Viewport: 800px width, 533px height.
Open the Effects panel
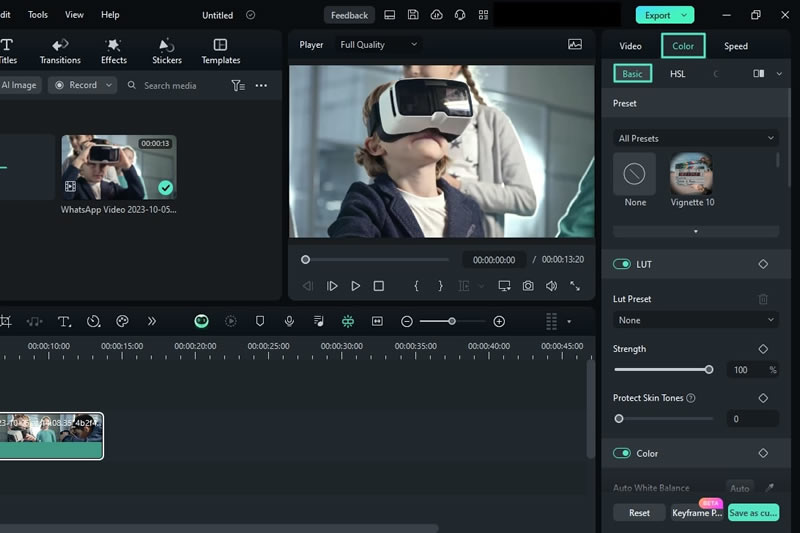click(113, 52)
